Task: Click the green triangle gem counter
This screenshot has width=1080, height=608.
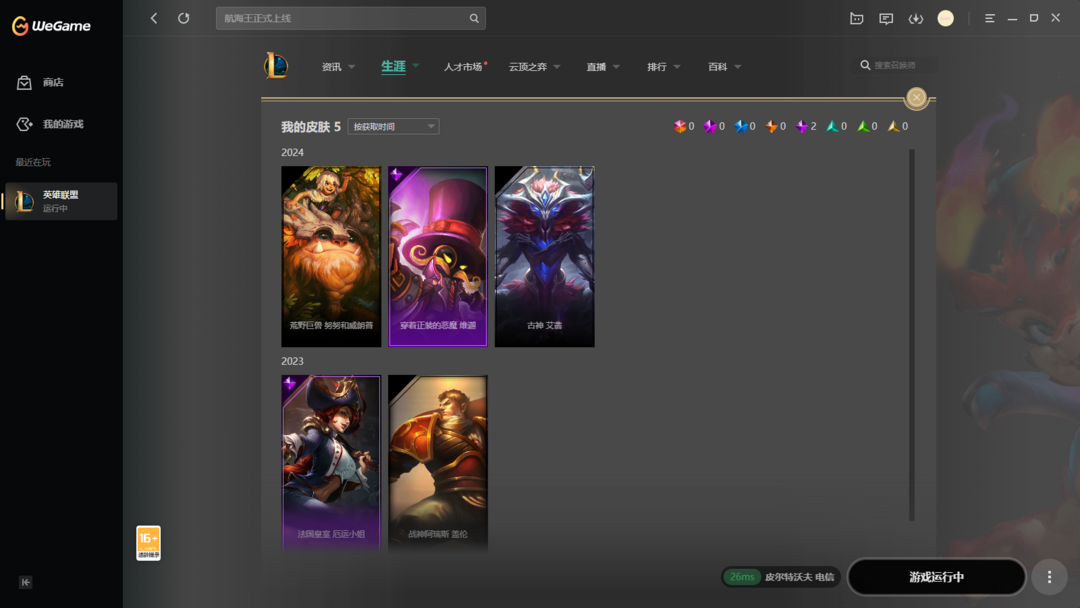Action: [866, 127]
